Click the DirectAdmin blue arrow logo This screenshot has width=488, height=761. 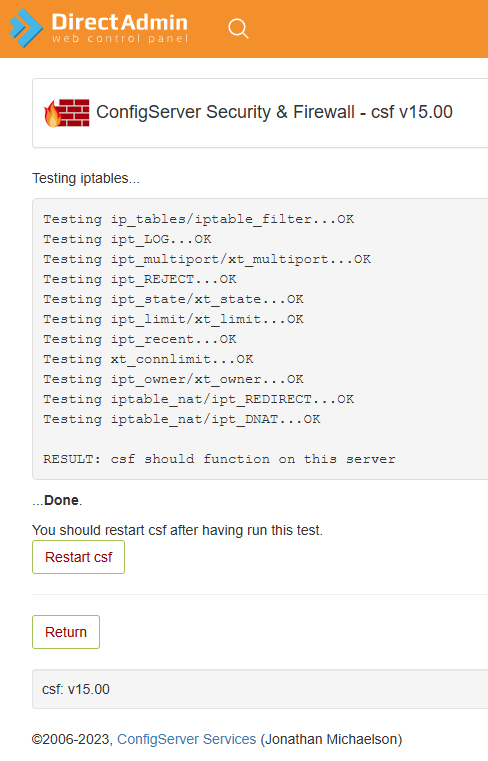pyautogui.click(x=26, y=28)
